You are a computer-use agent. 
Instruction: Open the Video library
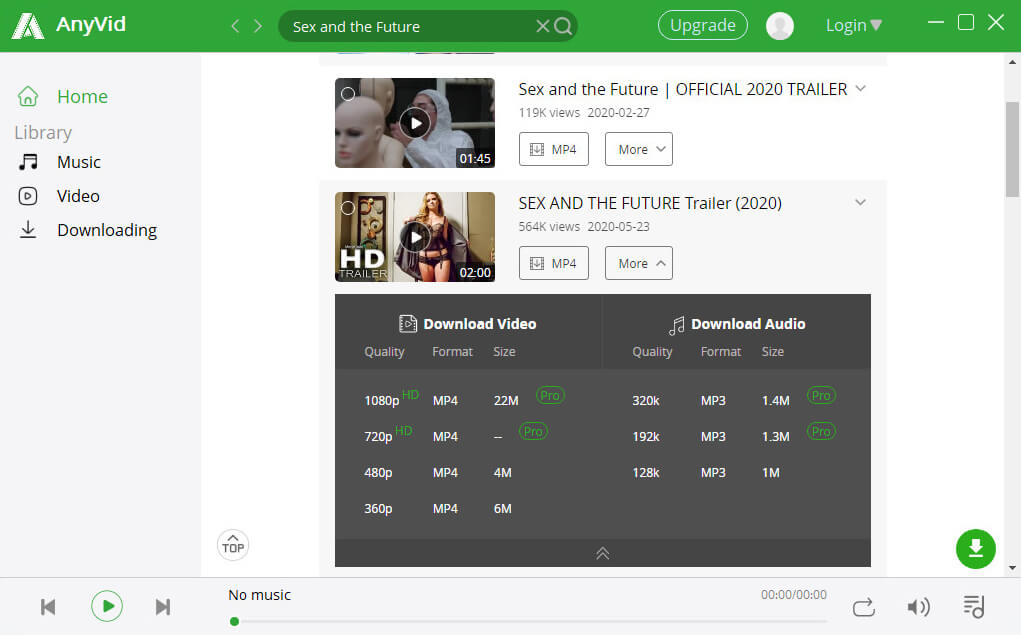(78, 196)
